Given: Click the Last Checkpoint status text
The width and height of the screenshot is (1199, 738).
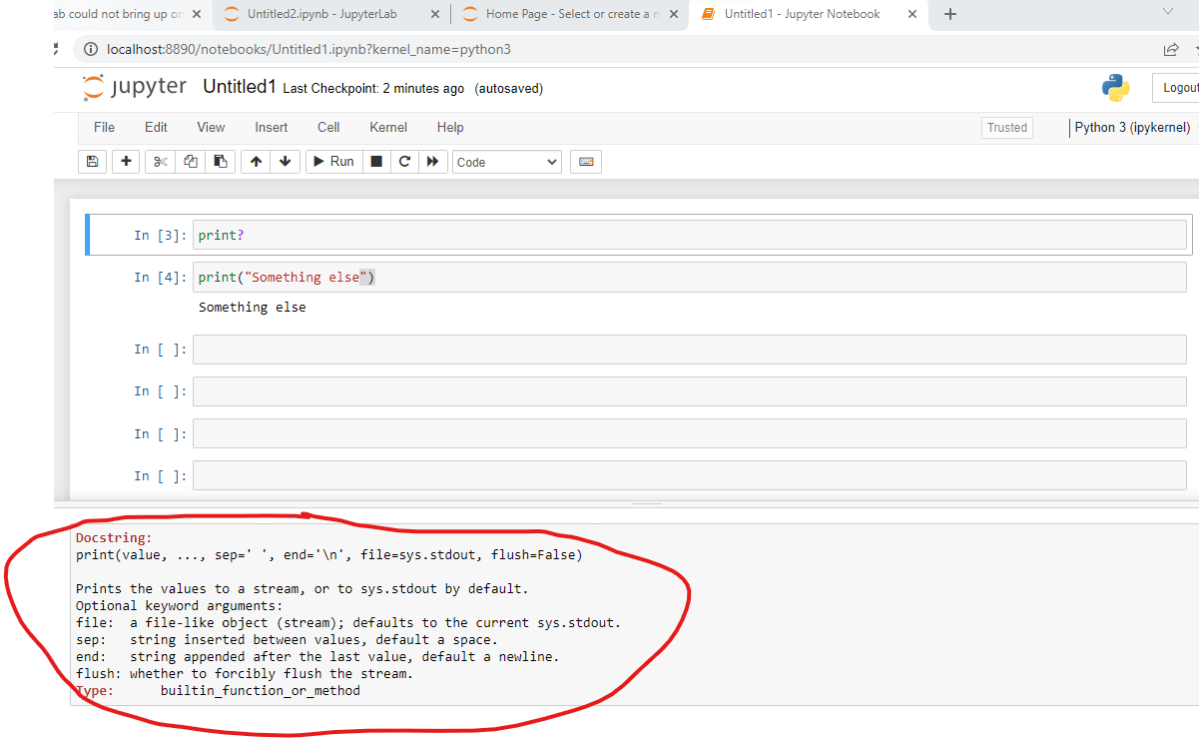Looking at the screenshot, I should tap(373, 89).
